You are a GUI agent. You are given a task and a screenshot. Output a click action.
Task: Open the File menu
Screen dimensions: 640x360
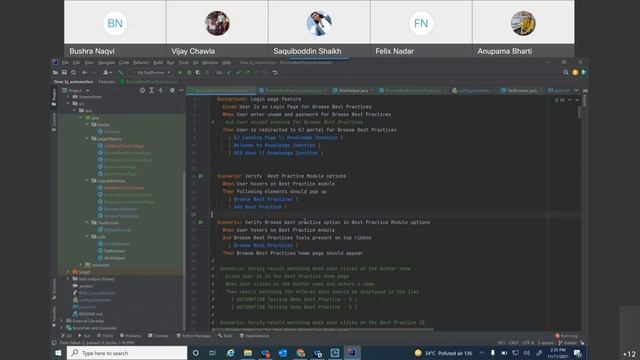click(x=65, y=62)
